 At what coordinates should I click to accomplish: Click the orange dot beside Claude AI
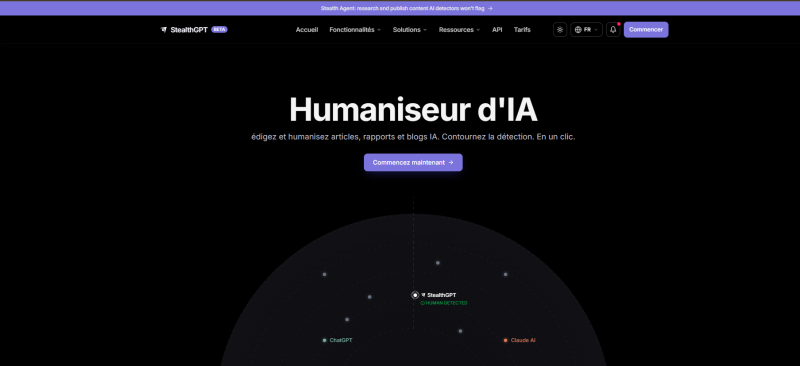pos(506,340)
